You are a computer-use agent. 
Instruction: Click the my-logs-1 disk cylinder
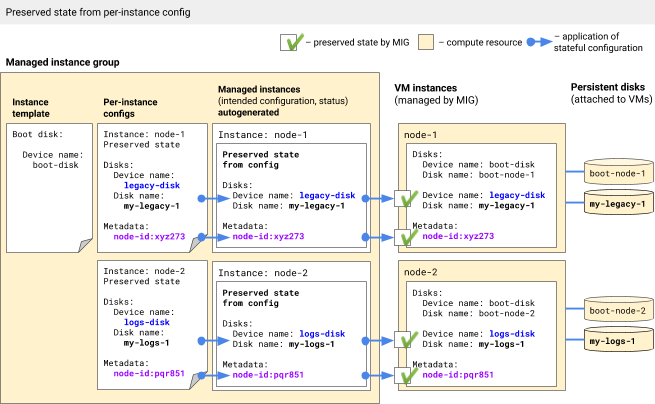pos(617,341)
